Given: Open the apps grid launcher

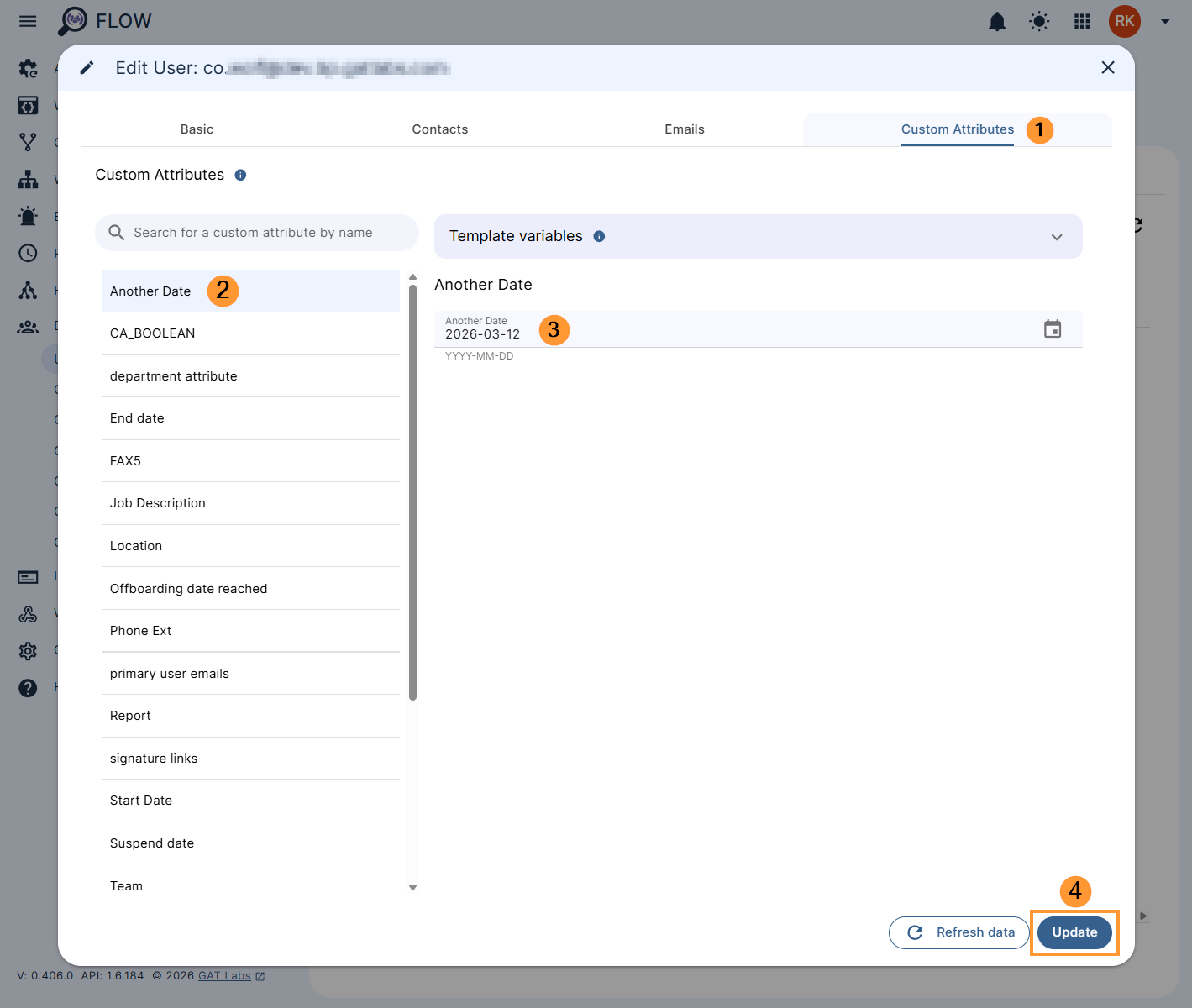Looking at the screenshot, I should pos(1082,22).
